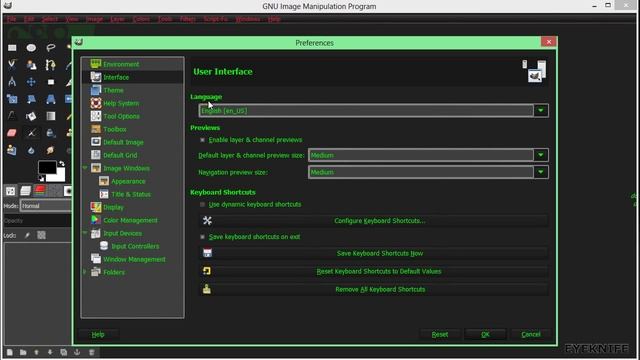This screenshot has height=360, width=640.
Task: Click Save Keyboard Shortcuts Now
Action: pos(373,253)
